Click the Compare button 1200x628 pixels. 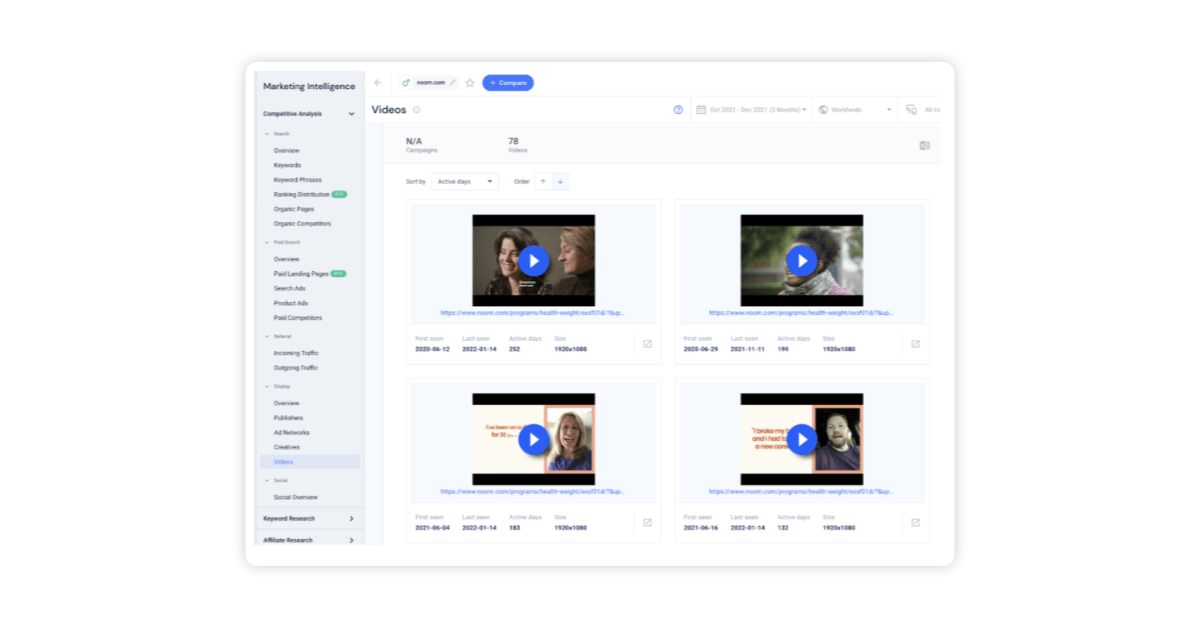point(508,83)
